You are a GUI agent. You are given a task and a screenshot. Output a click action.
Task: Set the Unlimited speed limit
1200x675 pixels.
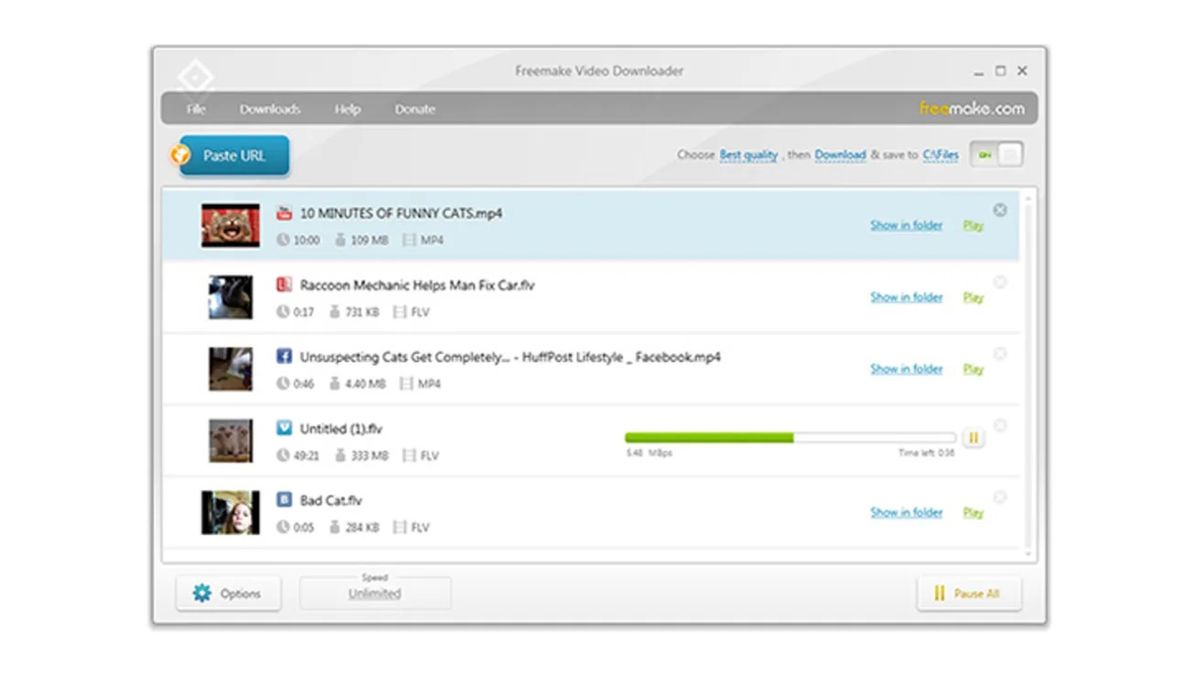pos(375,594)
